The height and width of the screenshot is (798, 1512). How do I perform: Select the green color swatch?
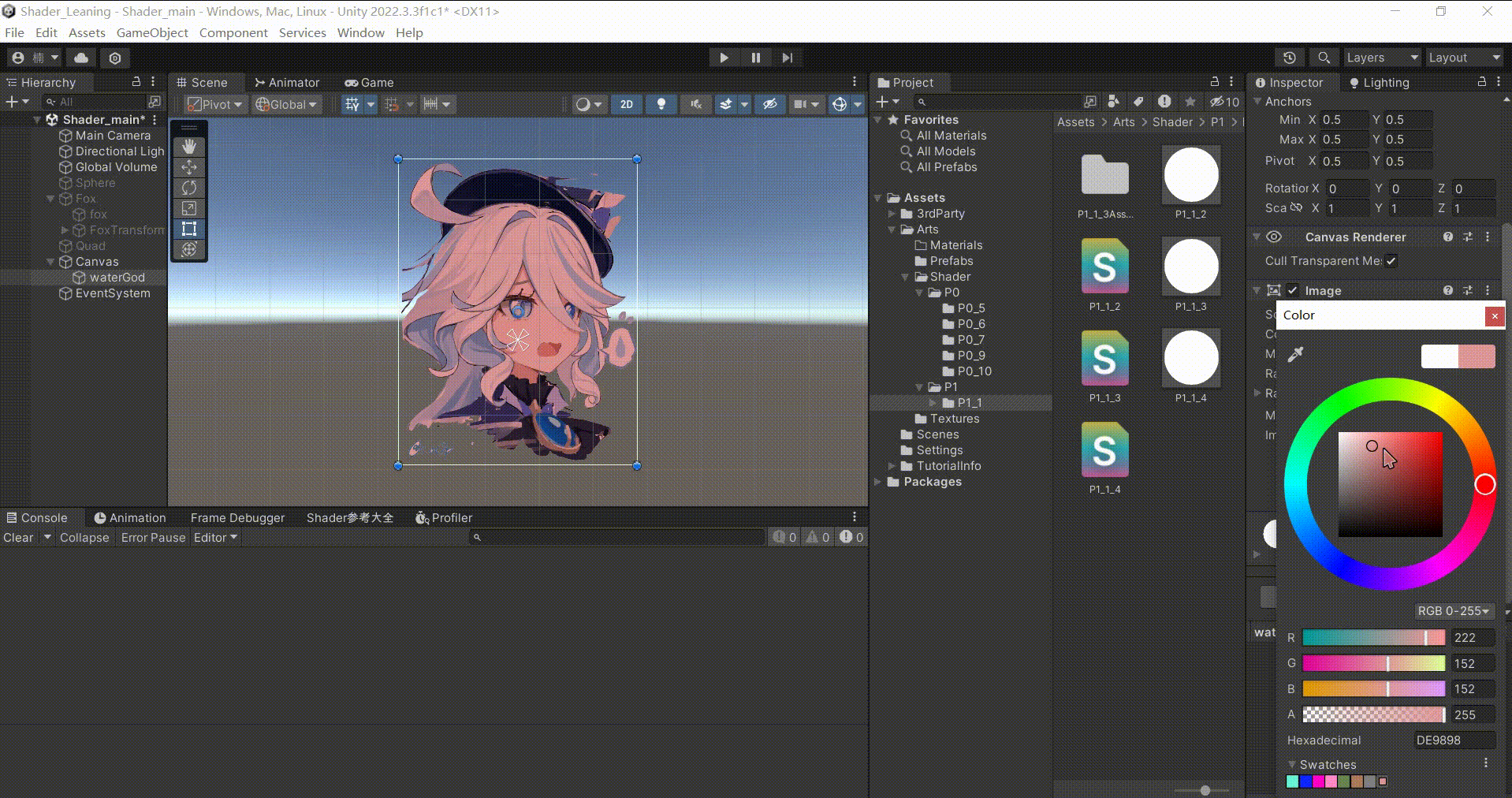coord(1343,781)
